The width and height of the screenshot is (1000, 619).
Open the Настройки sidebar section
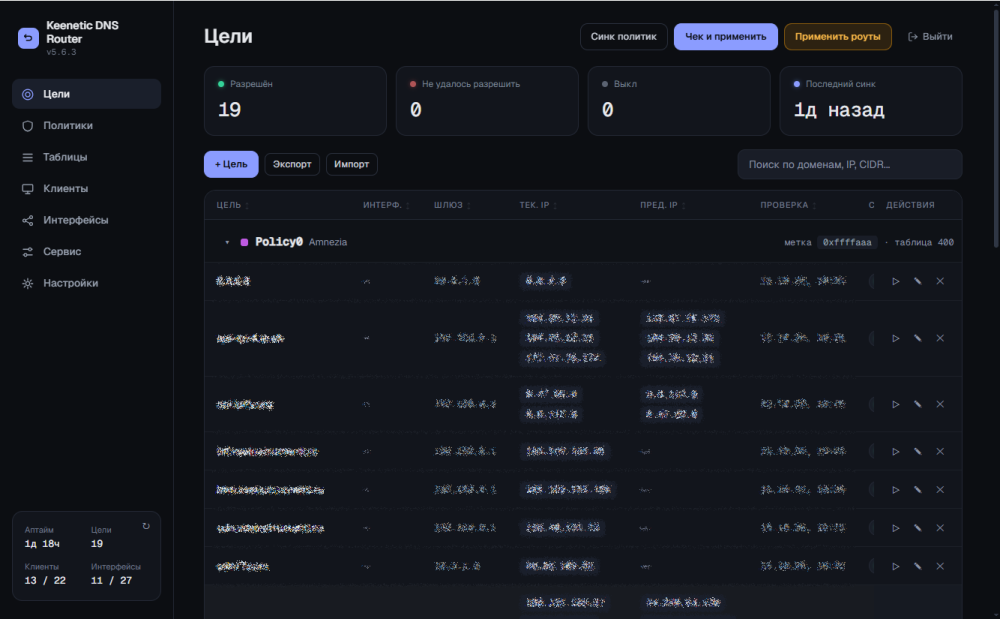[87, 283]
